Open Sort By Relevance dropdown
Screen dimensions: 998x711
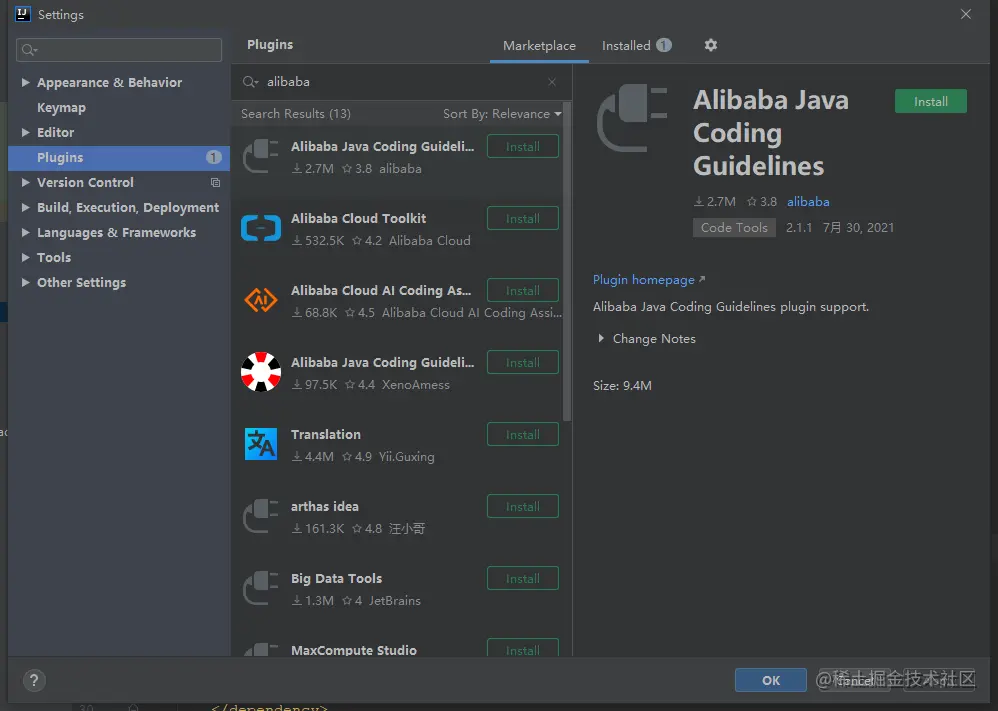[x=502, y=114]
